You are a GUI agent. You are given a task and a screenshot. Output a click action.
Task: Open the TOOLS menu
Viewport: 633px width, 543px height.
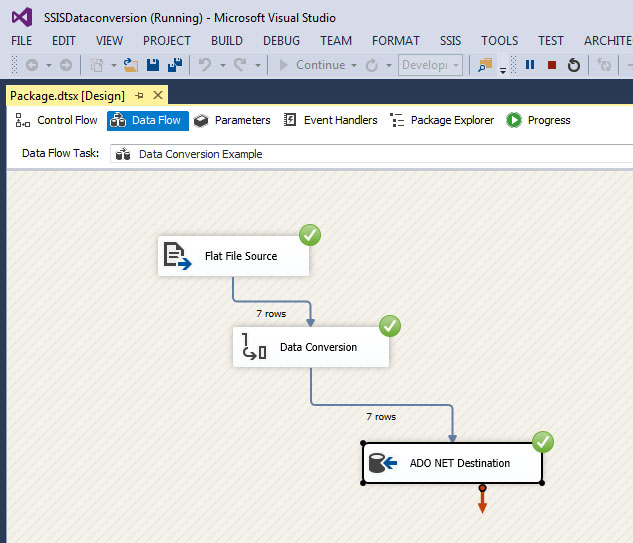pos(499,41)
